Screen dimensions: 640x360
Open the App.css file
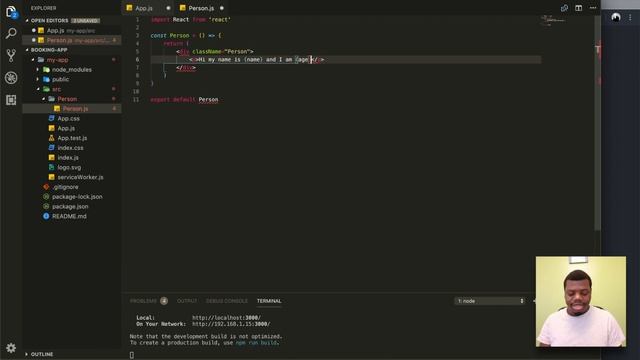(69, 118)
